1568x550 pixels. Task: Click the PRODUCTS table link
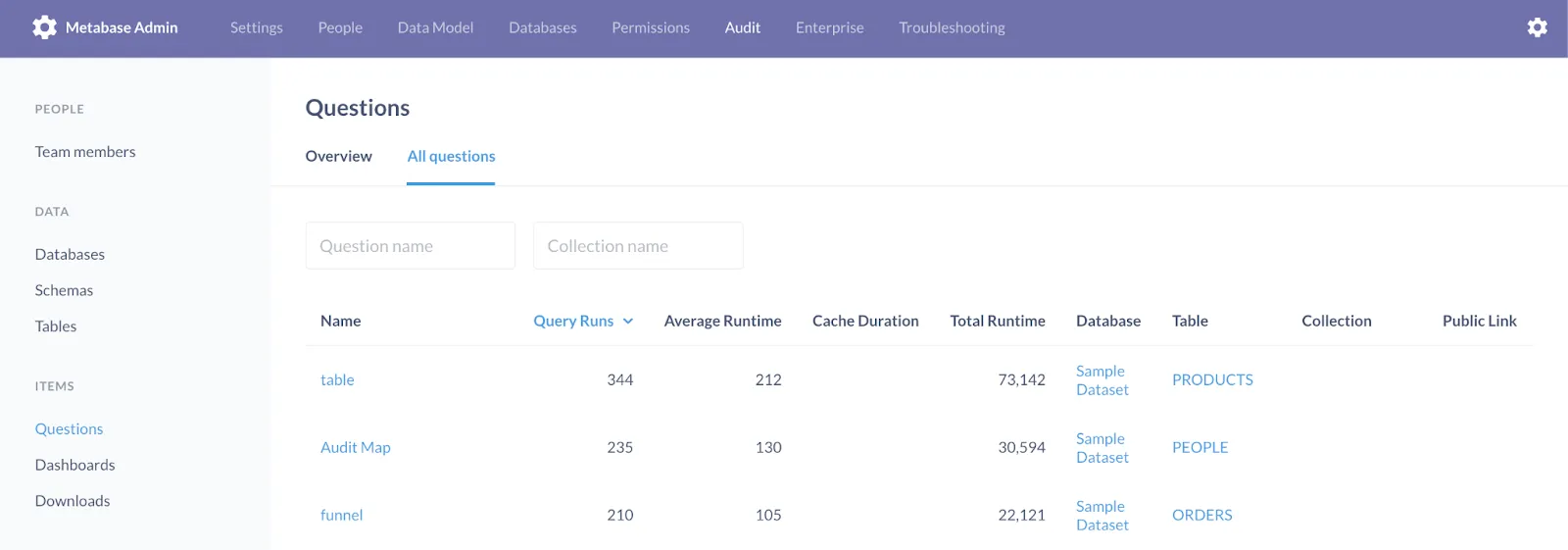point(1212,379)
